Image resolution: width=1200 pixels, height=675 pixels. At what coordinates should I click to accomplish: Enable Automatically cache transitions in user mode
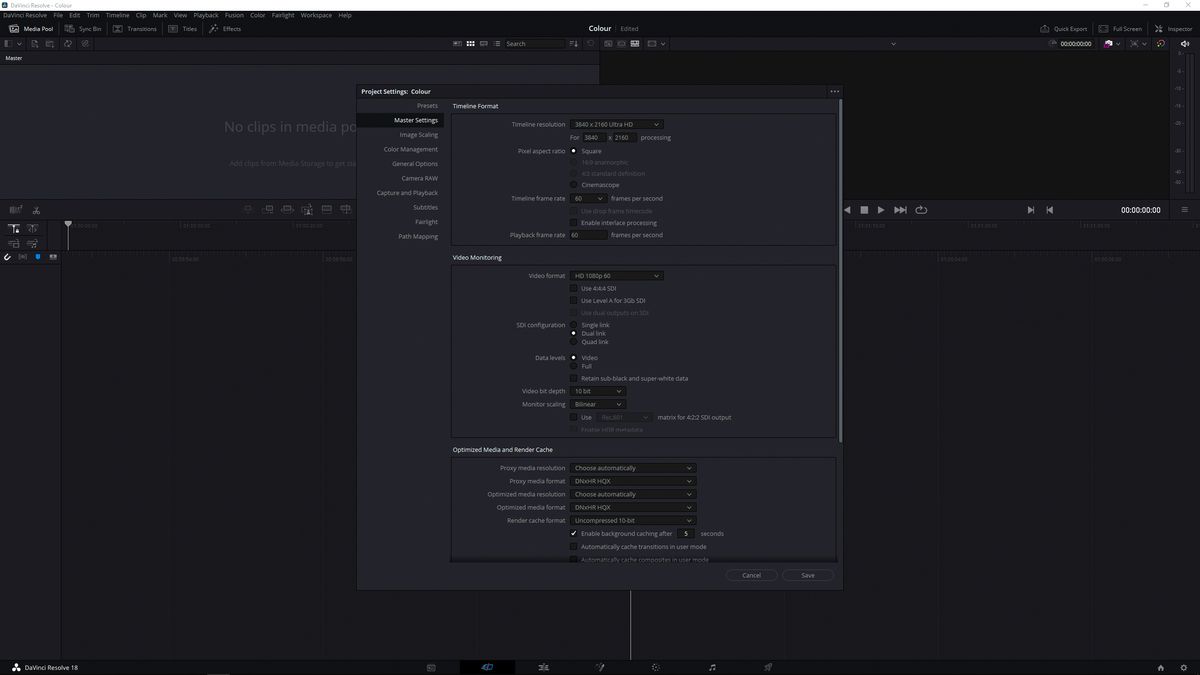click(x=574, y=546)
